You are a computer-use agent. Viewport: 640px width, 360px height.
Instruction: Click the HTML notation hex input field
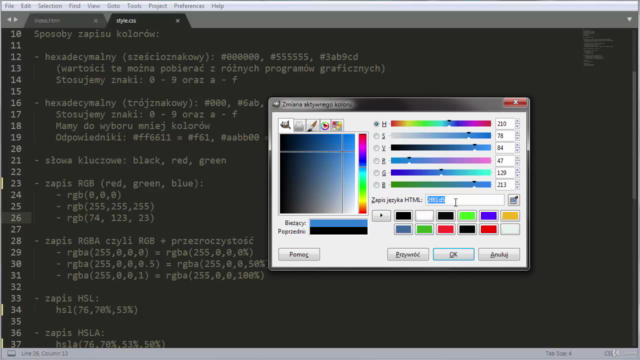click(x=464, y=200)
